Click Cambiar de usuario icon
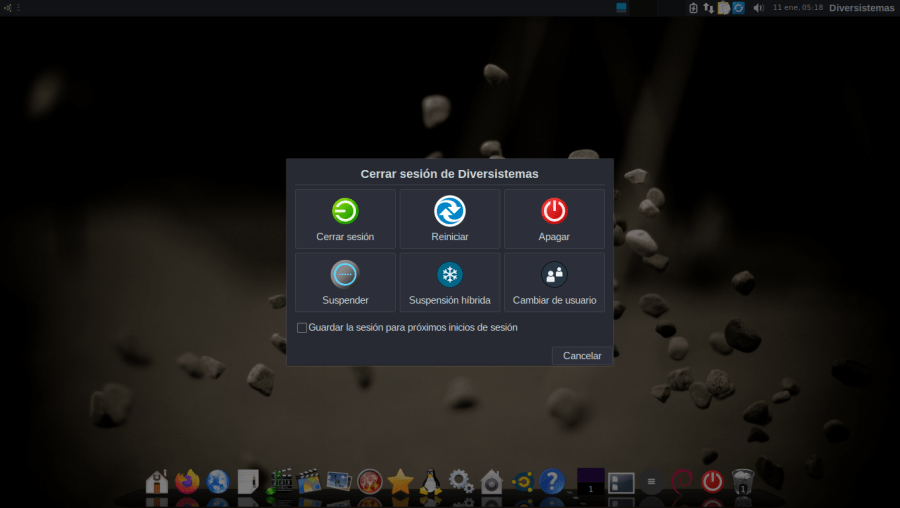Image resolution: width=900 pixels, height=508 pixels. tap(554, 274)
